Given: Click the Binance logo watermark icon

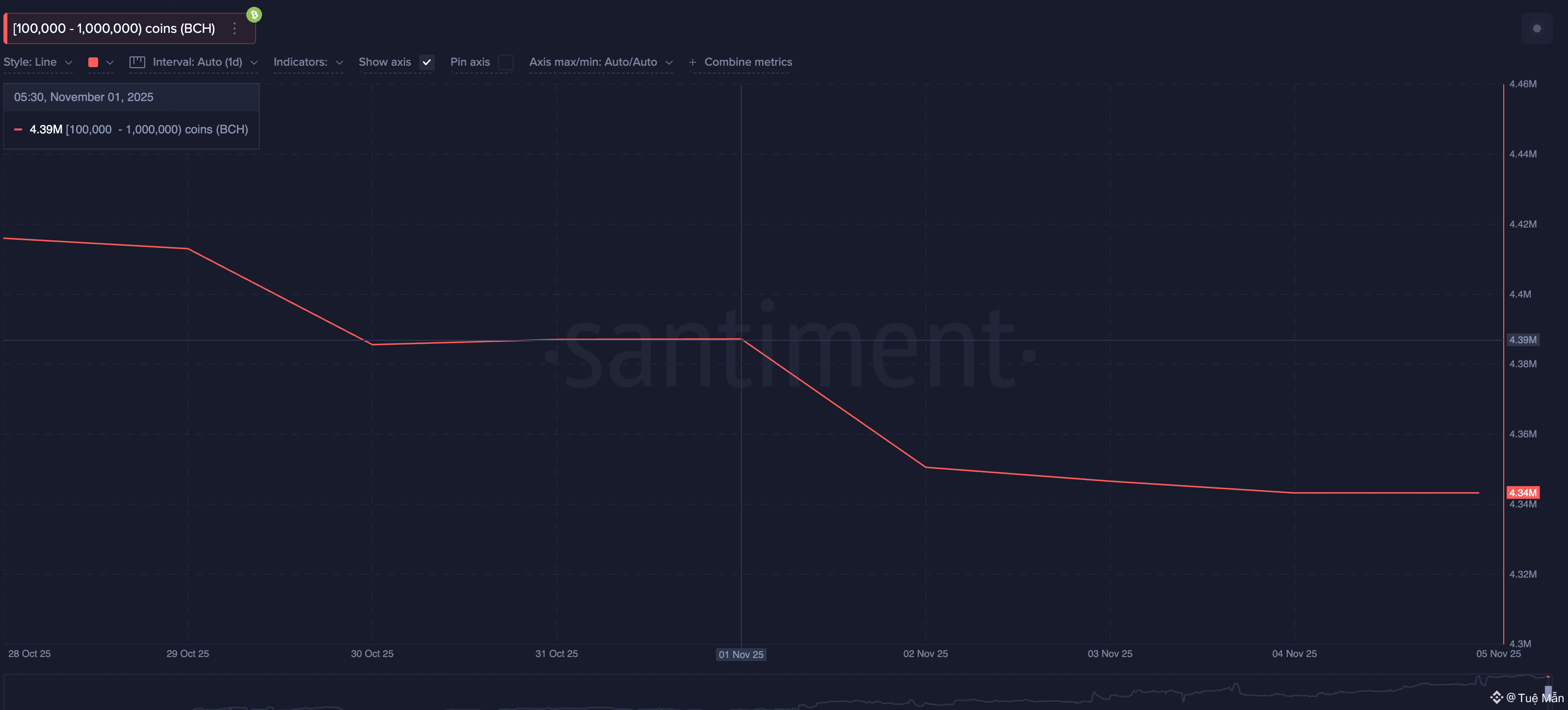Looking at the screenshot, I should click(x=1496, y=697).
